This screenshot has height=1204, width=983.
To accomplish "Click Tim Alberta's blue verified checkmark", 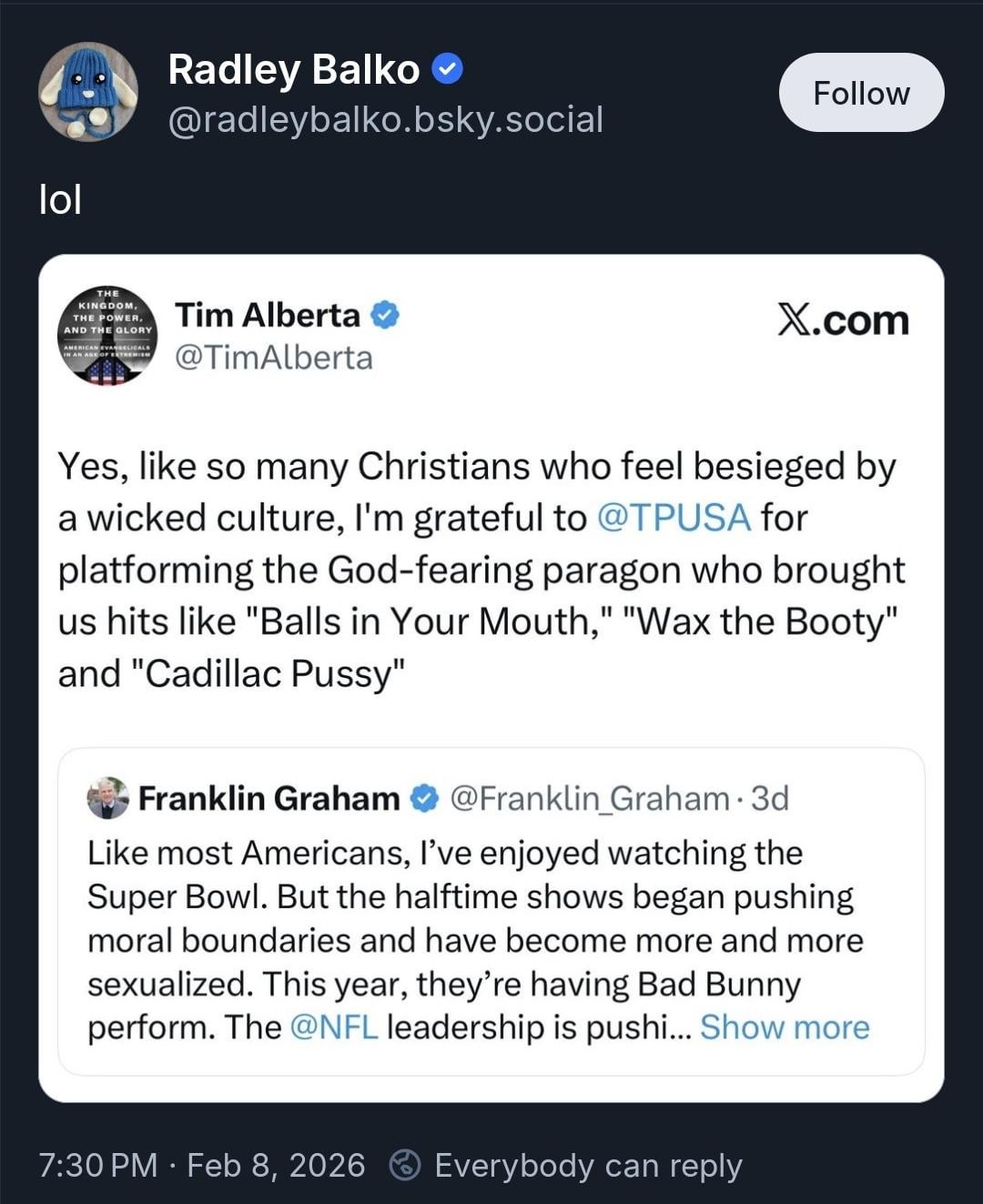I will click(386, 315).
